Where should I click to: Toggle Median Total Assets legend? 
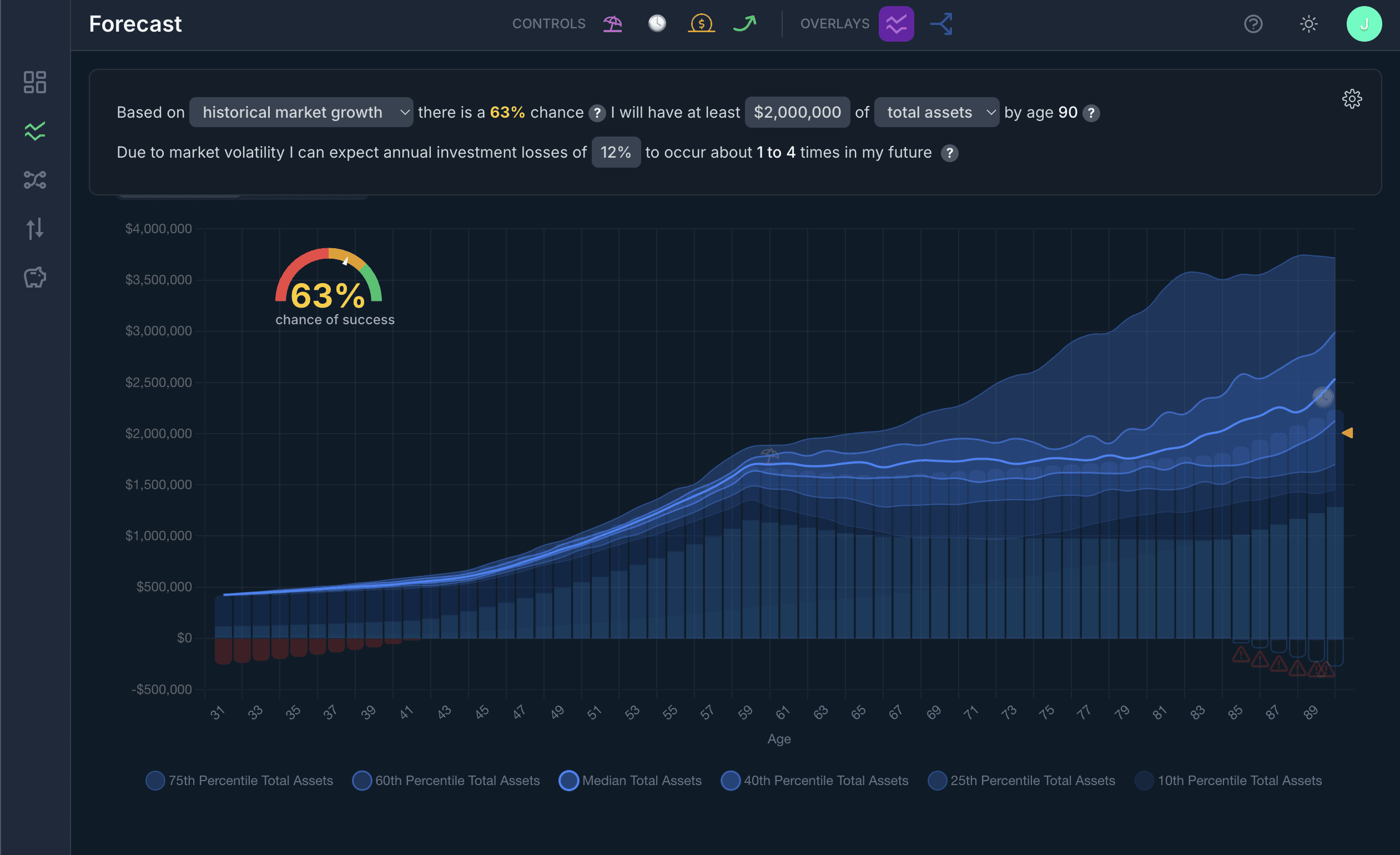point(630,781)
